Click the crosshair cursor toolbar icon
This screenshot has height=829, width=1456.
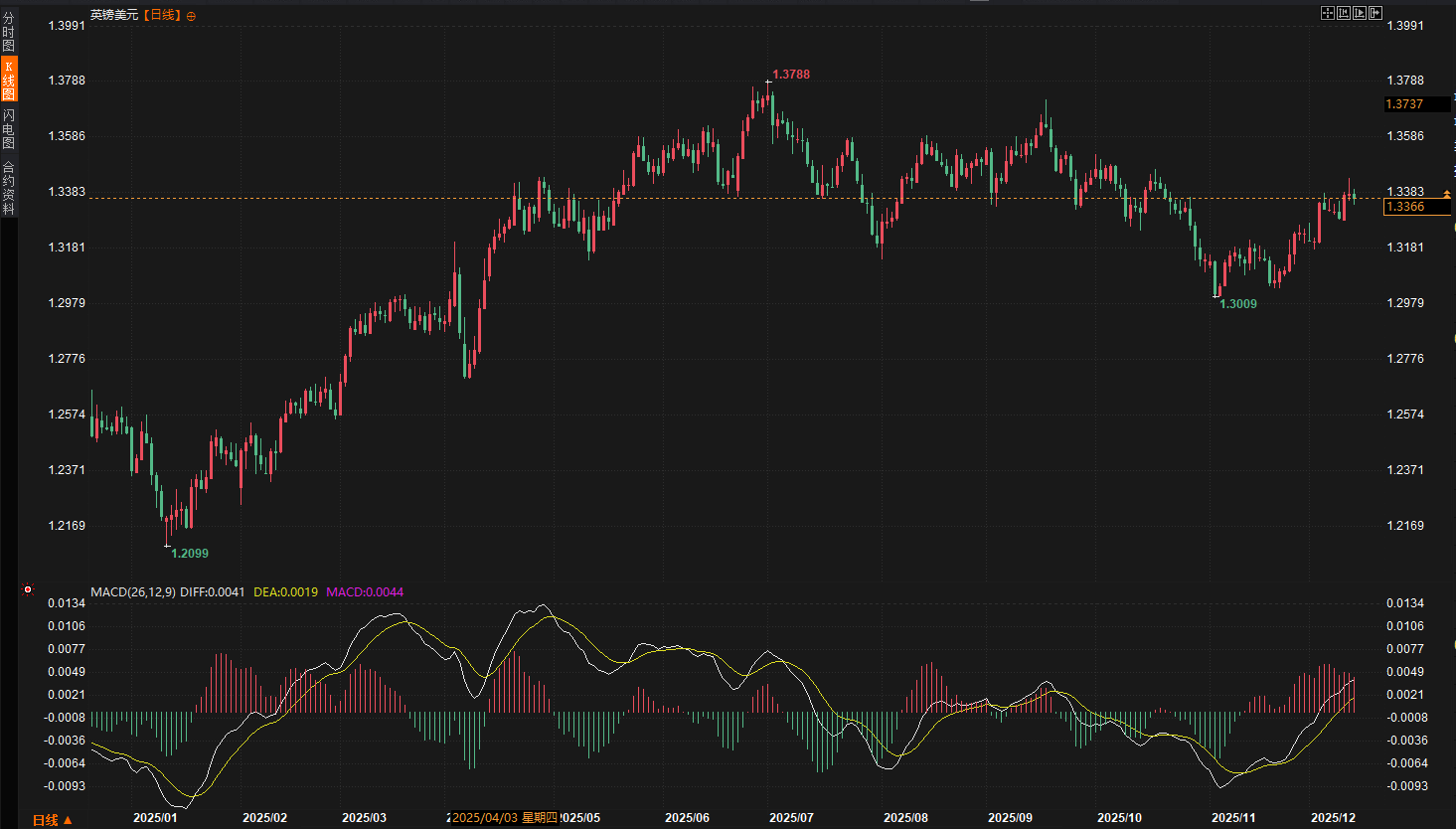tap(1327, 13)
